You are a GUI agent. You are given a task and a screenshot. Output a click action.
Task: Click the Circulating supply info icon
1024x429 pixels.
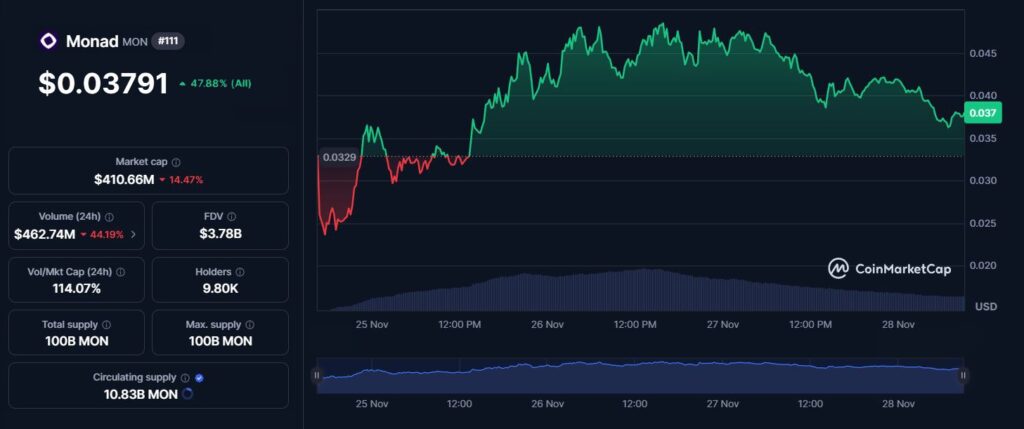point(184,378)
